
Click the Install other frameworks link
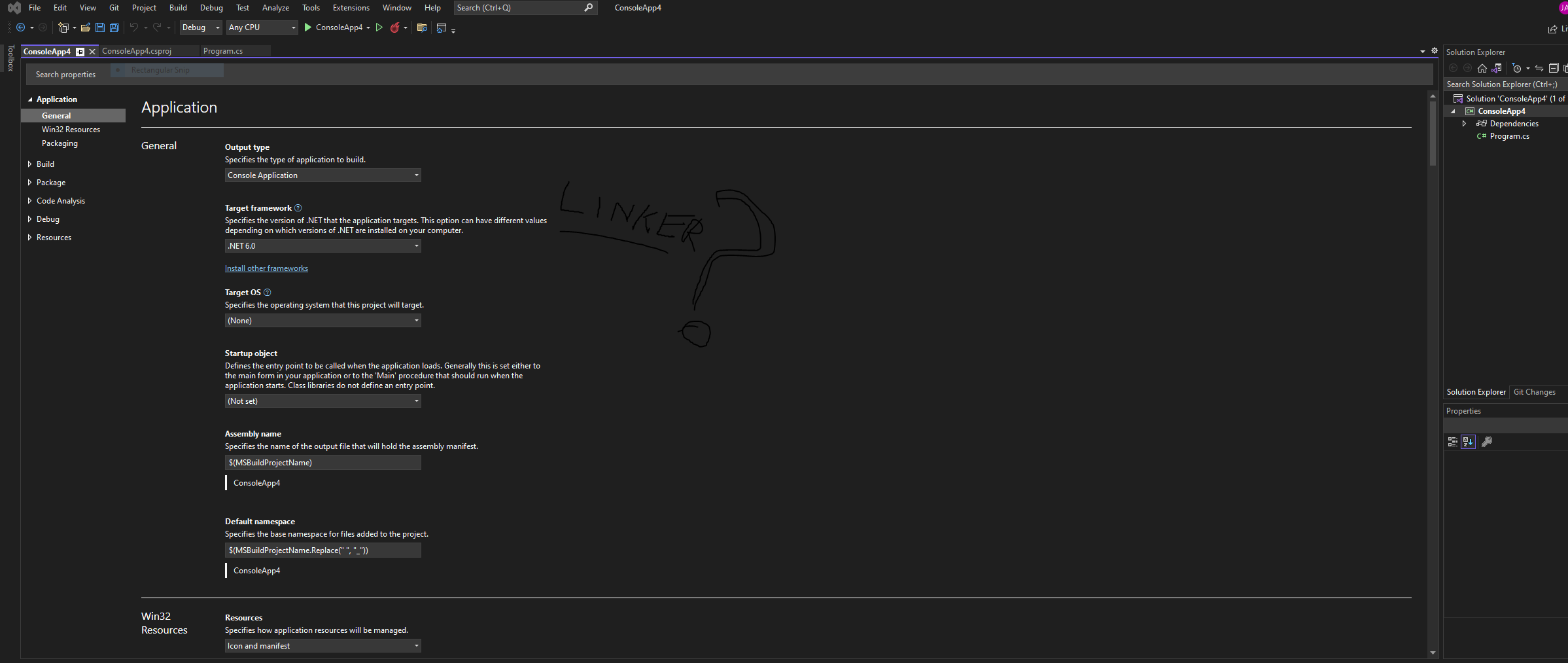tap(266, 268)
